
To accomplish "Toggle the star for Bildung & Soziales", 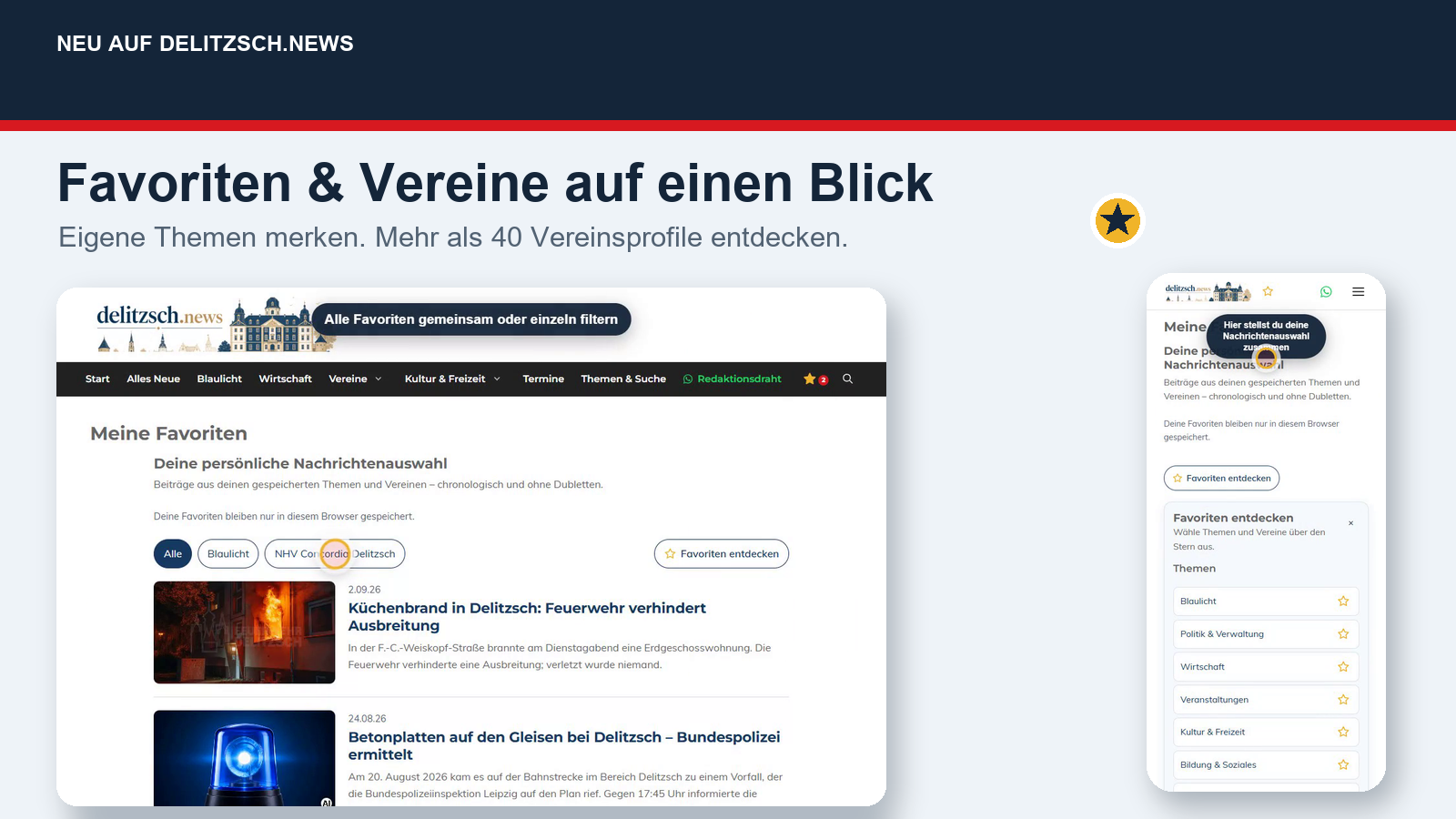I will tap(1343, 764).
